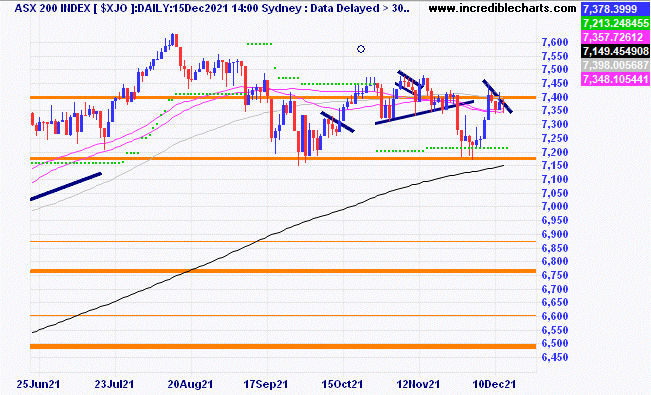This screenshot has width=651, height=395.
Task: Click the 20Aug21 date axis label
Action: 190,384
